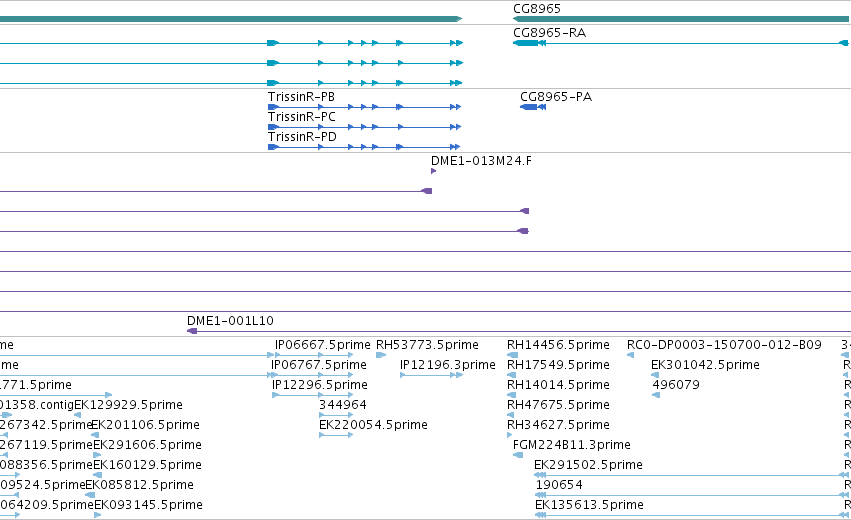Screen dimensions: 851x520
Task: Click the DME1-001L10 purple arrowhead
Action: [x=192, y=331]
